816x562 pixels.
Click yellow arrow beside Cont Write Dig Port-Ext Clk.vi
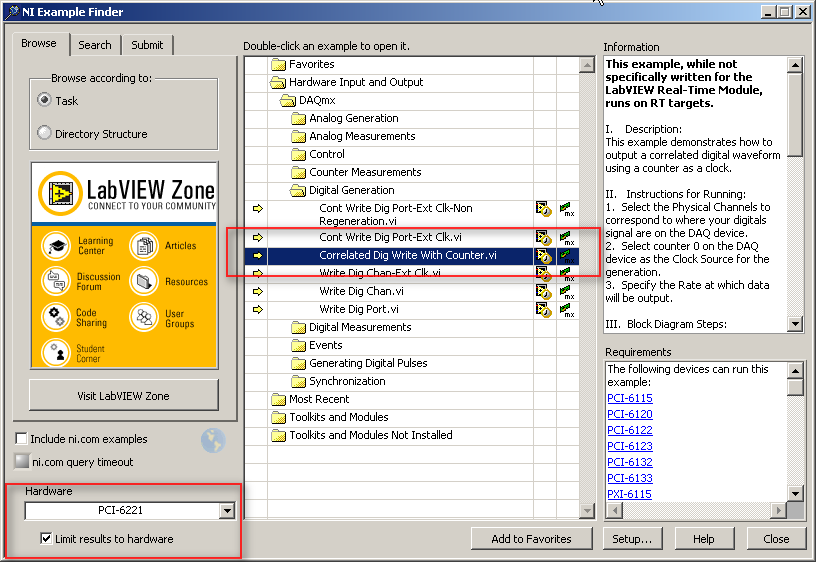[x=258, y=237]
